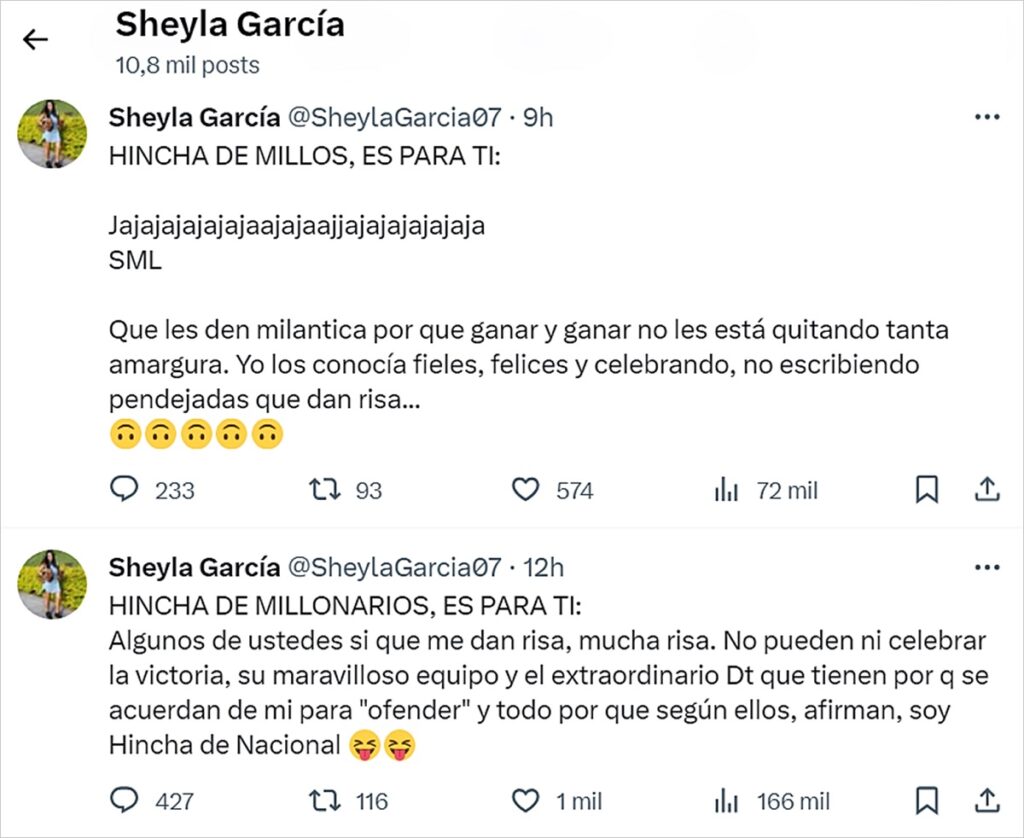Open more options on the 12h post
The width and height of the screenshot is (1024, 838).
point(987,568)
